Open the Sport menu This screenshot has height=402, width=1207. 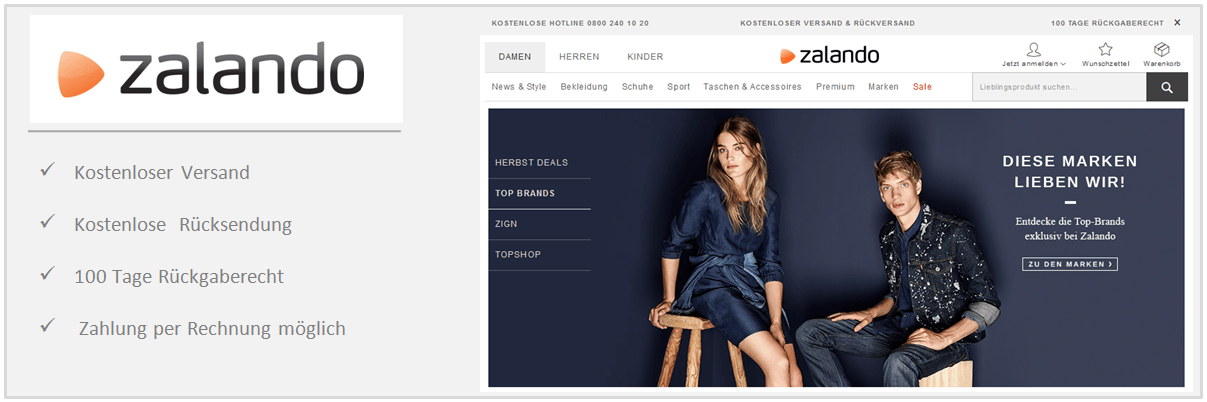click(679, 87)
